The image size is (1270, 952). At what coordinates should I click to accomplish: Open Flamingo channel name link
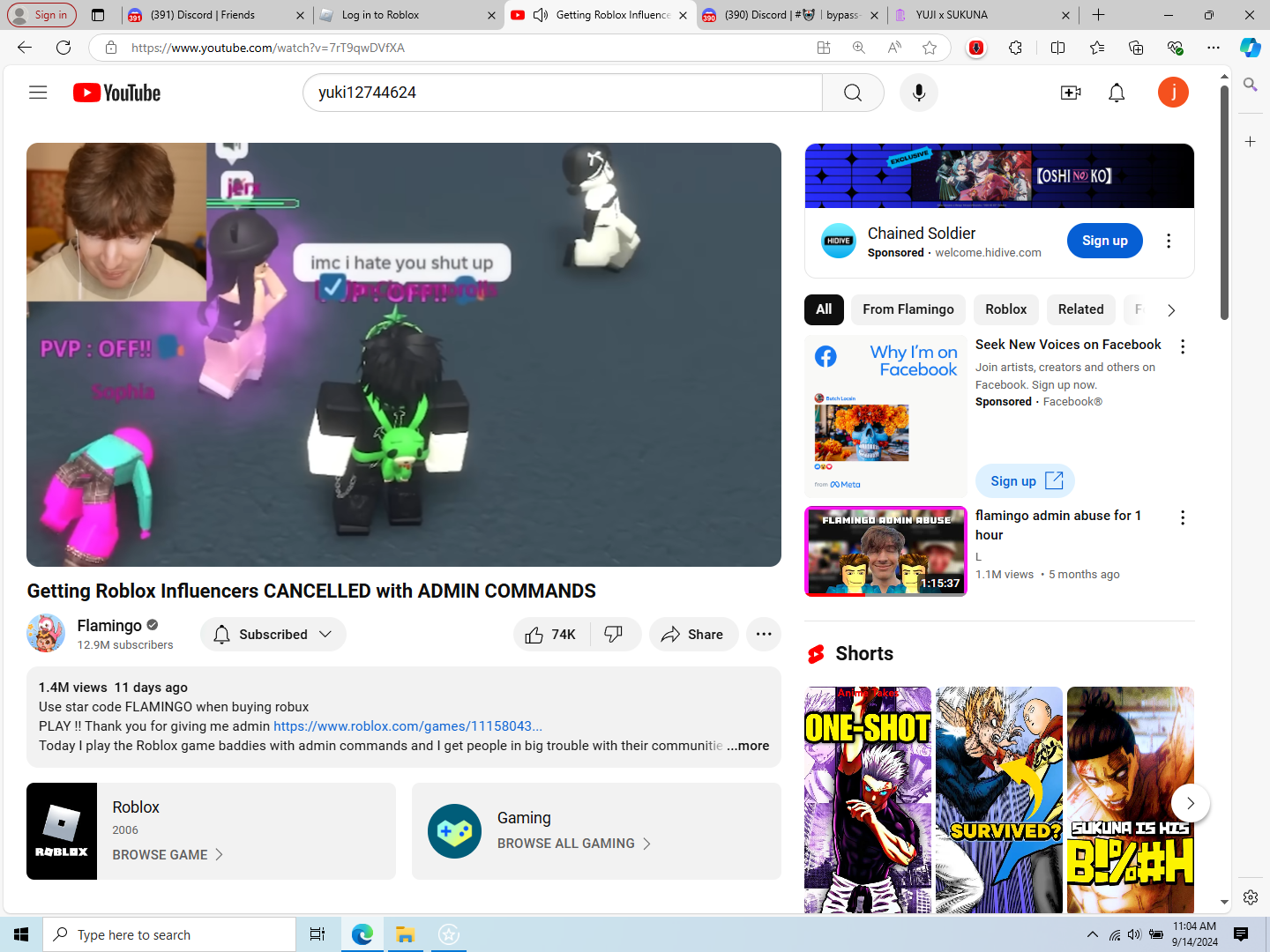pyautogui.click(x=109, y=625)
